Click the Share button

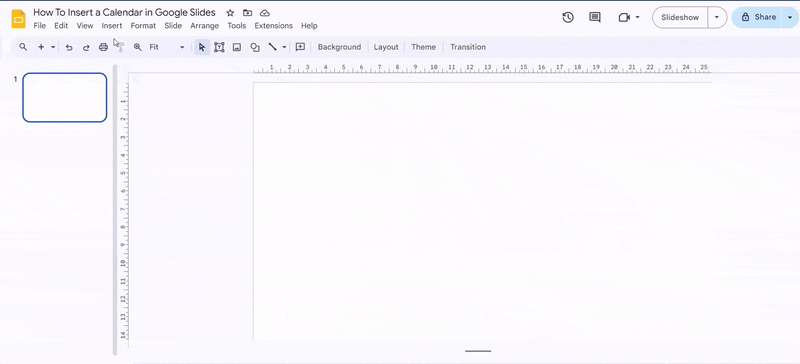click(758, 17)
